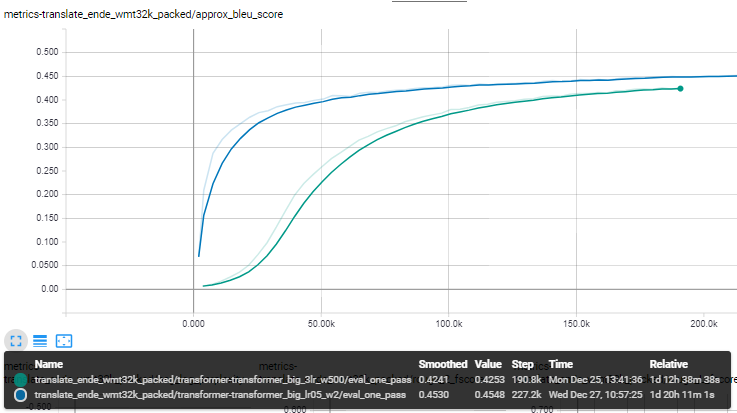Click y-axis label 0.450
This screenshot has width=737, height=413.
tap(47, 76)
